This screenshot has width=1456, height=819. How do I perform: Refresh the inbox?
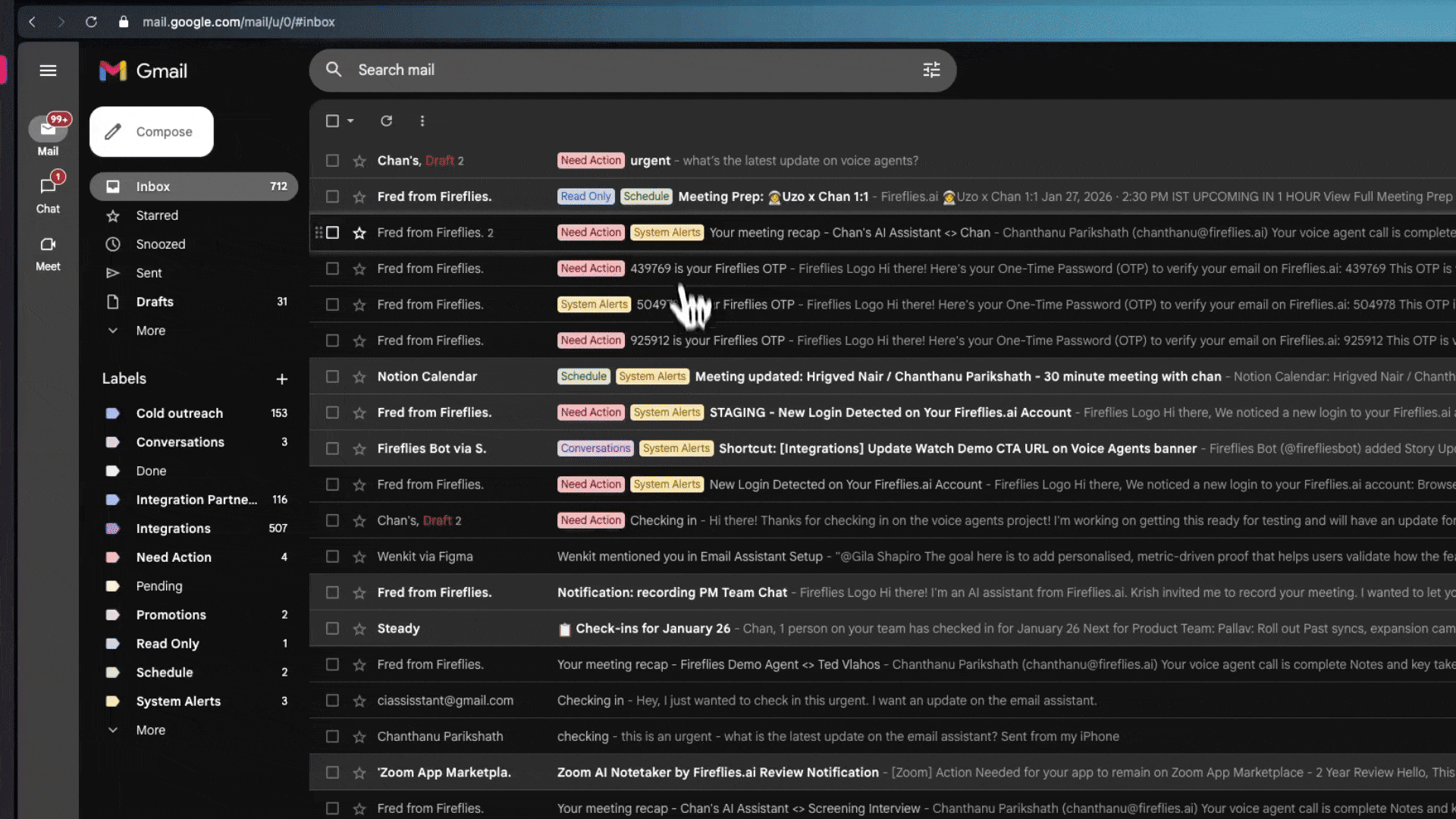tap(386, 121)
